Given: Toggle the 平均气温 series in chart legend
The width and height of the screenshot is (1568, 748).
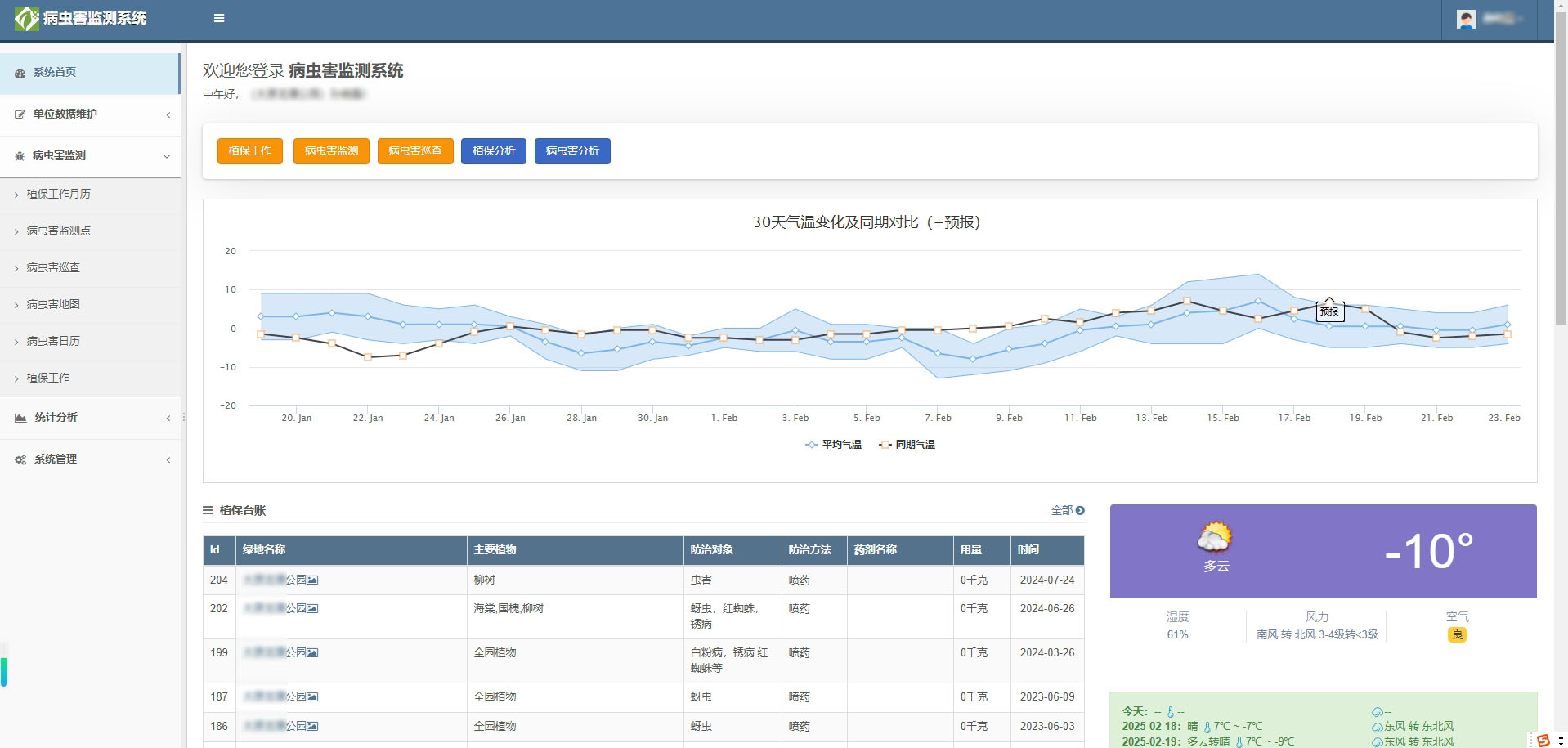Looking at the screenshot, I should (833, 445).
